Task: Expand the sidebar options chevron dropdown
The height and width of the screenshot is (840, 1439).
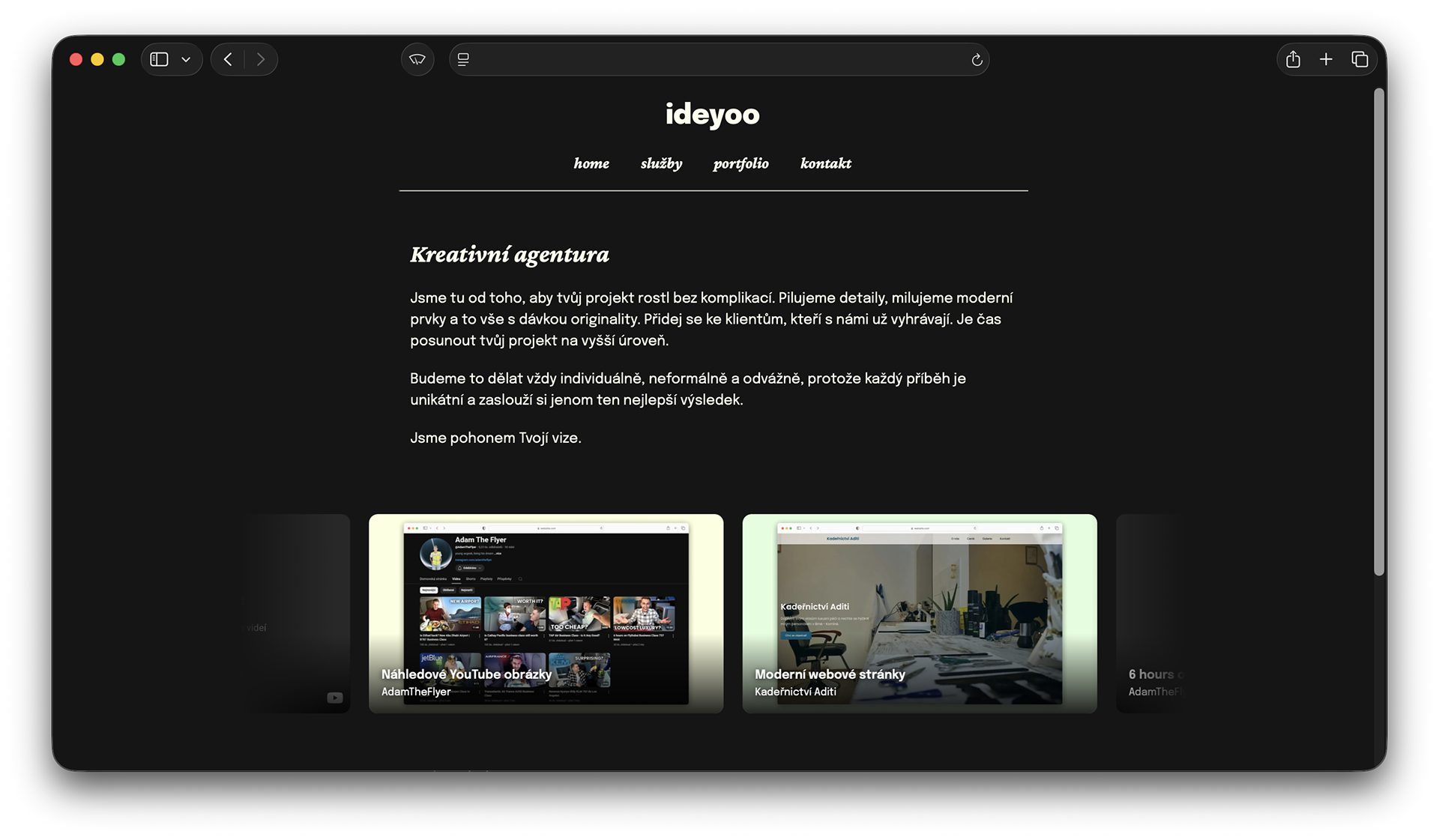Action: coord(186,60)
